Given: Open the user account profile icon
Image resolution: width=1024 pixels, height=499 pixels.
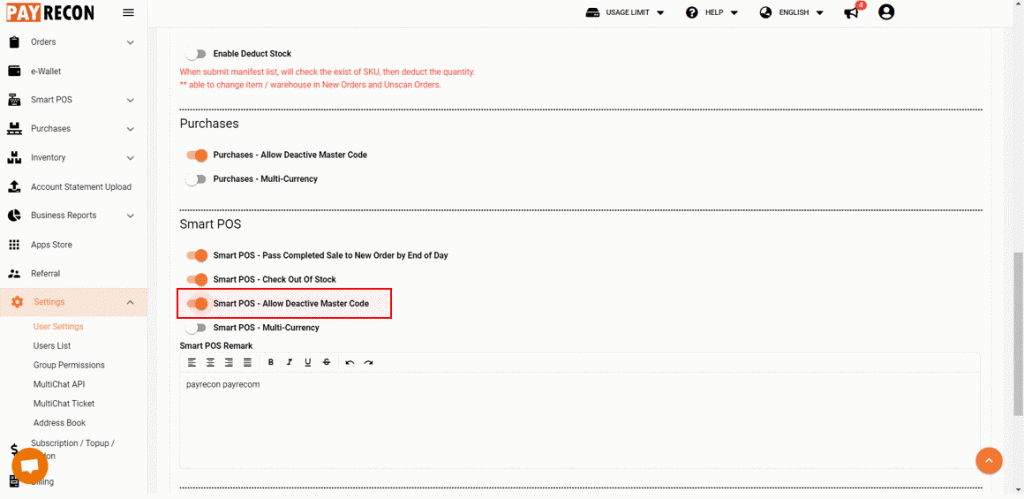Looking at the screenshot, I should coord(886,12).
